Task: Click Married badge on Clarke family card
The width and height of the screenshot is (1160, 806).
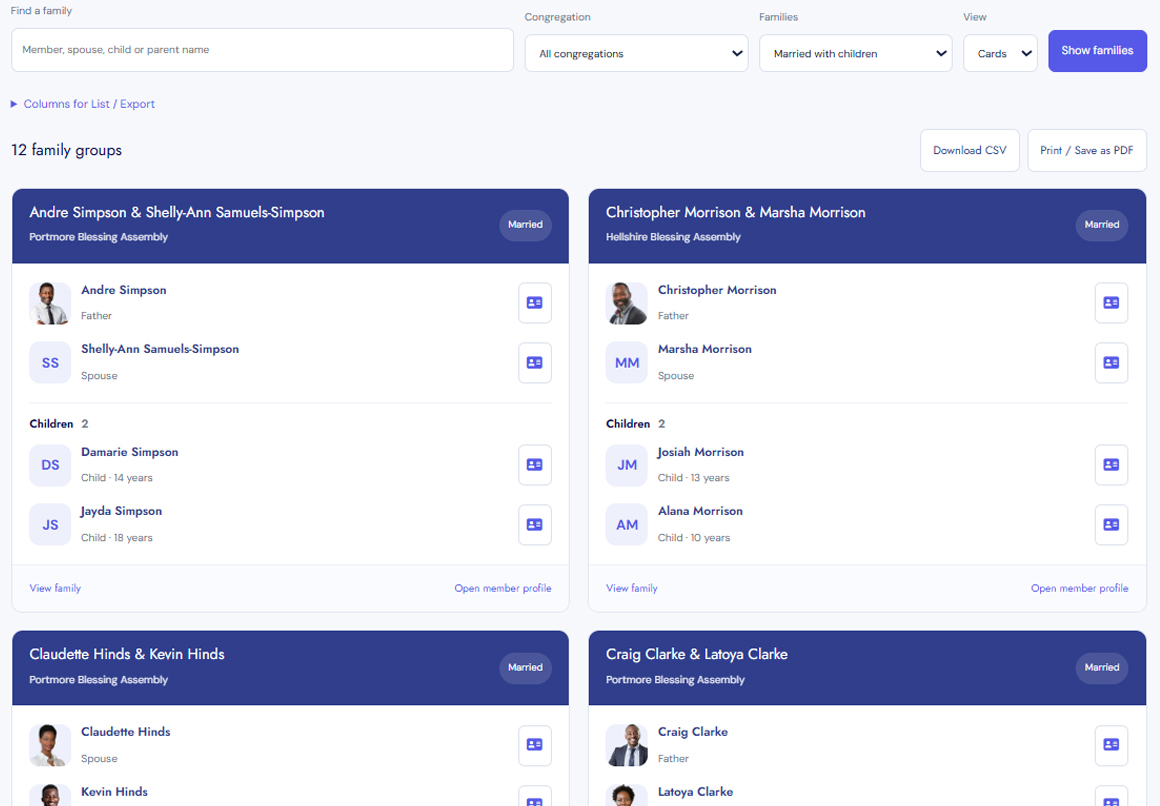Action: [1102, 668]
